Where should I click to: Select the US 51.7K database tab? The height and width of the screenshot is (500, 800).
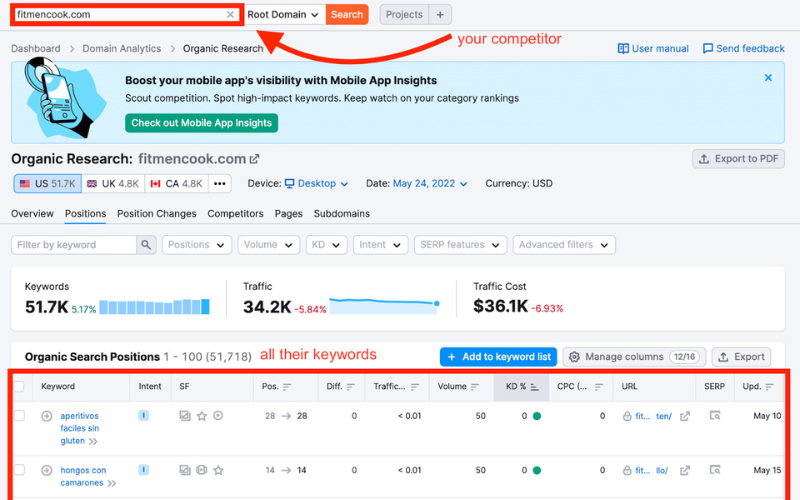[x=47, y=184]
